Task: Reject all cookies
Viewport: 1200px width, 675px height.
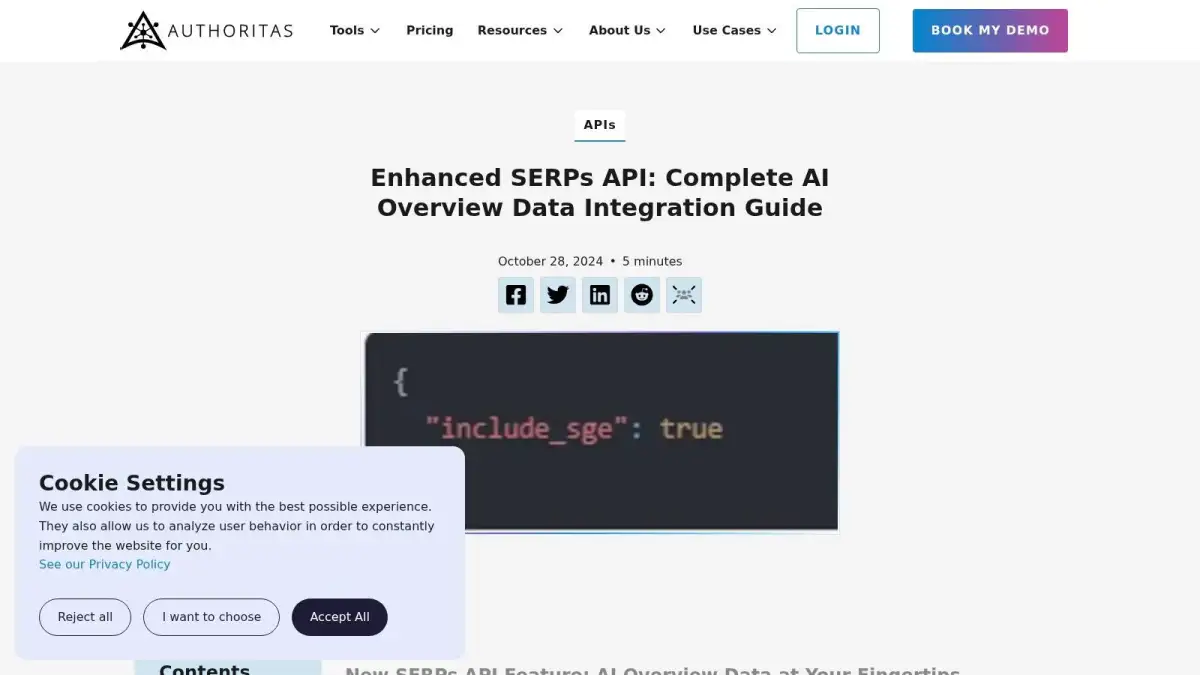Action: [x=85, y=617]
